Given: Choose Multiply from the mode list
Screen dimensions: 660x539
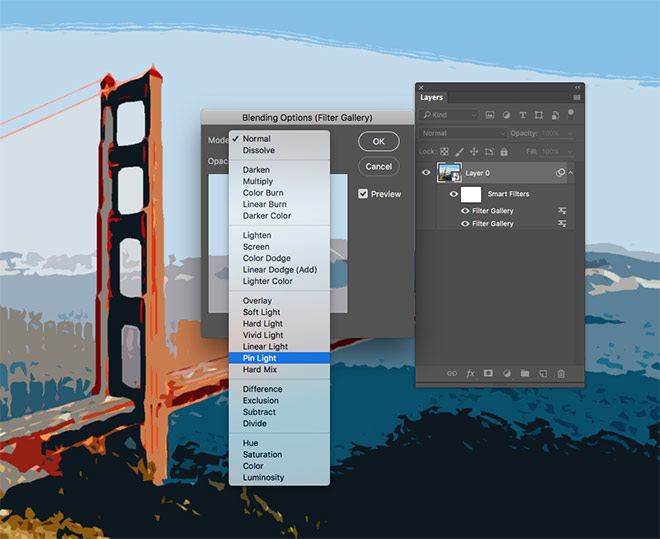Looking at the screenshot, I should tap(258, 182).
